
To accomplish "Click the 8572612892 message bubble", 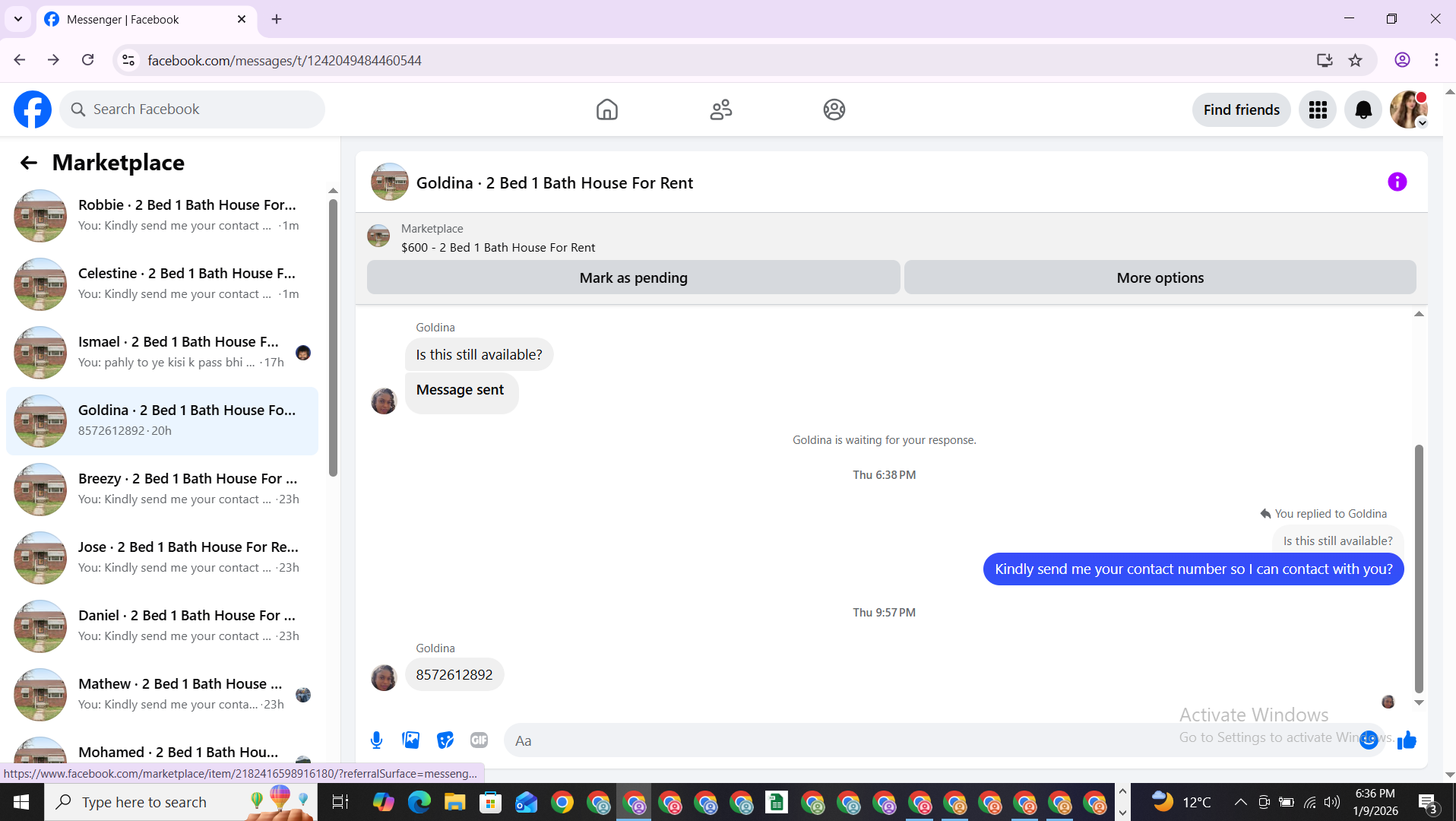I will (454, 675).
